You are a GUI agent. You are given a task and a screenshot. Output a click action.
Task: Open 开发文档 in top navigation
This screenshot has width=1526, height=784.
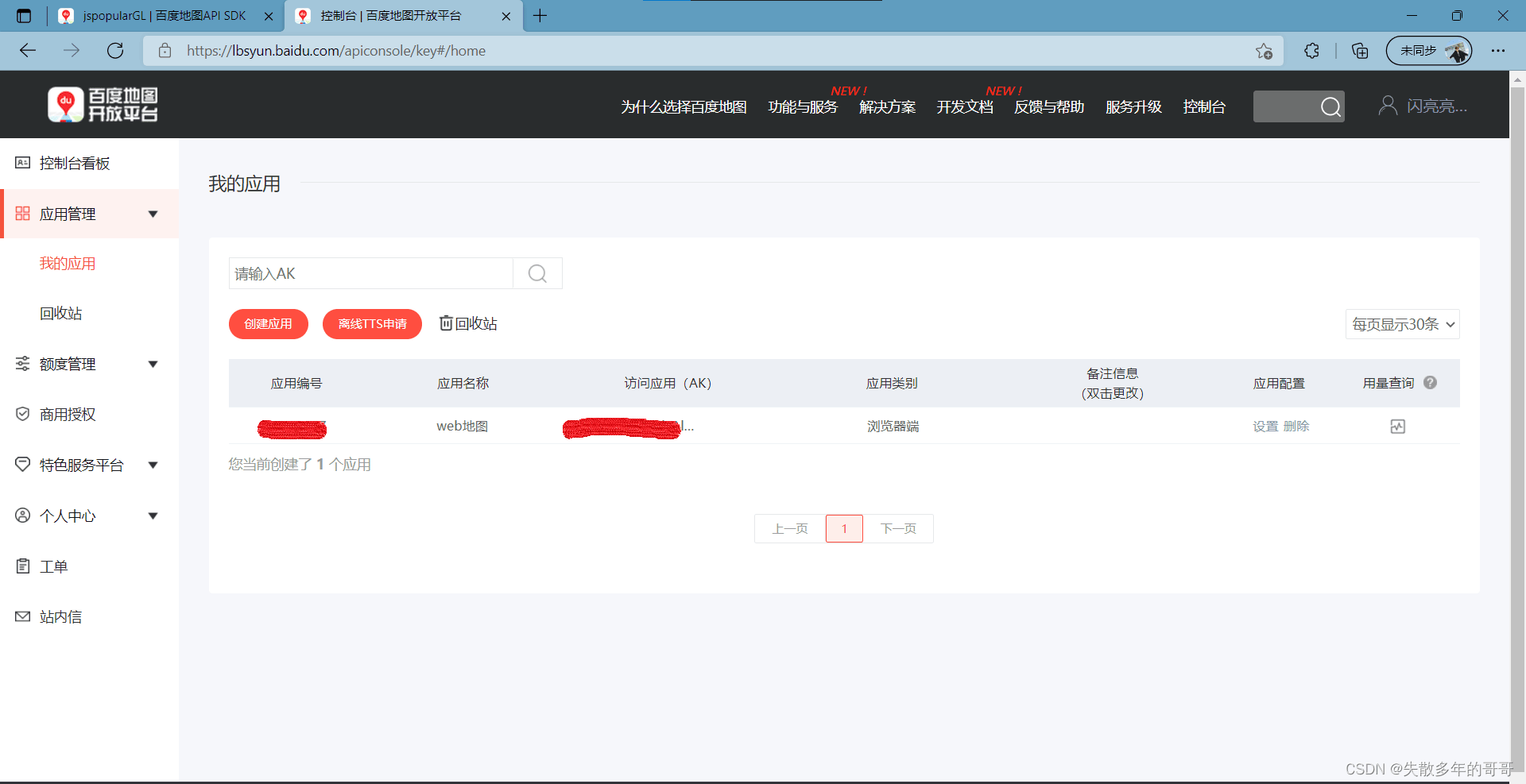pyautogui.click(x=964, y=107)
